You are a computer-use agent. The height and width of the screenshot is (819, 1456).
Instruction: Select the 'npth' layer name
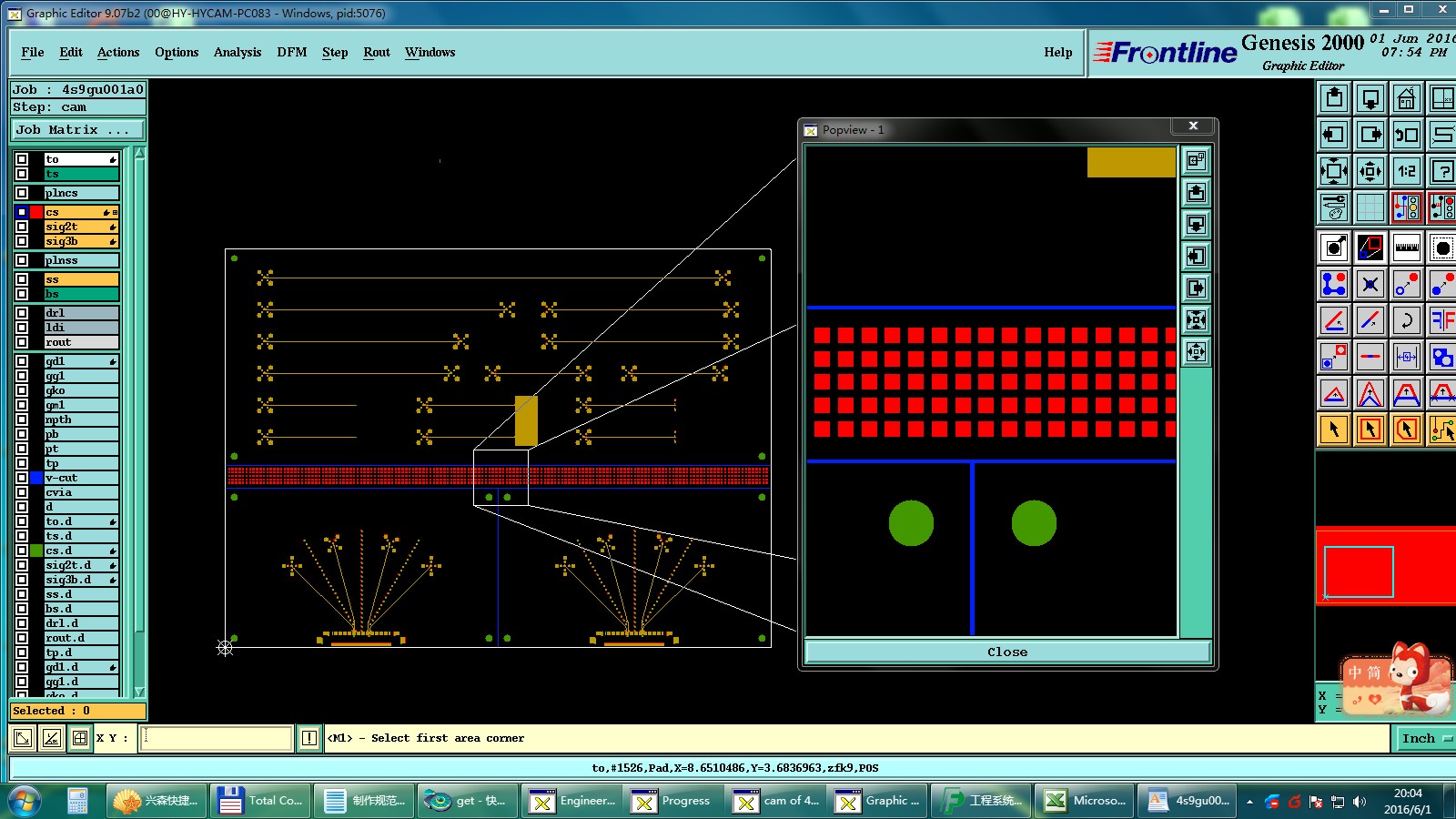(81, 420)
